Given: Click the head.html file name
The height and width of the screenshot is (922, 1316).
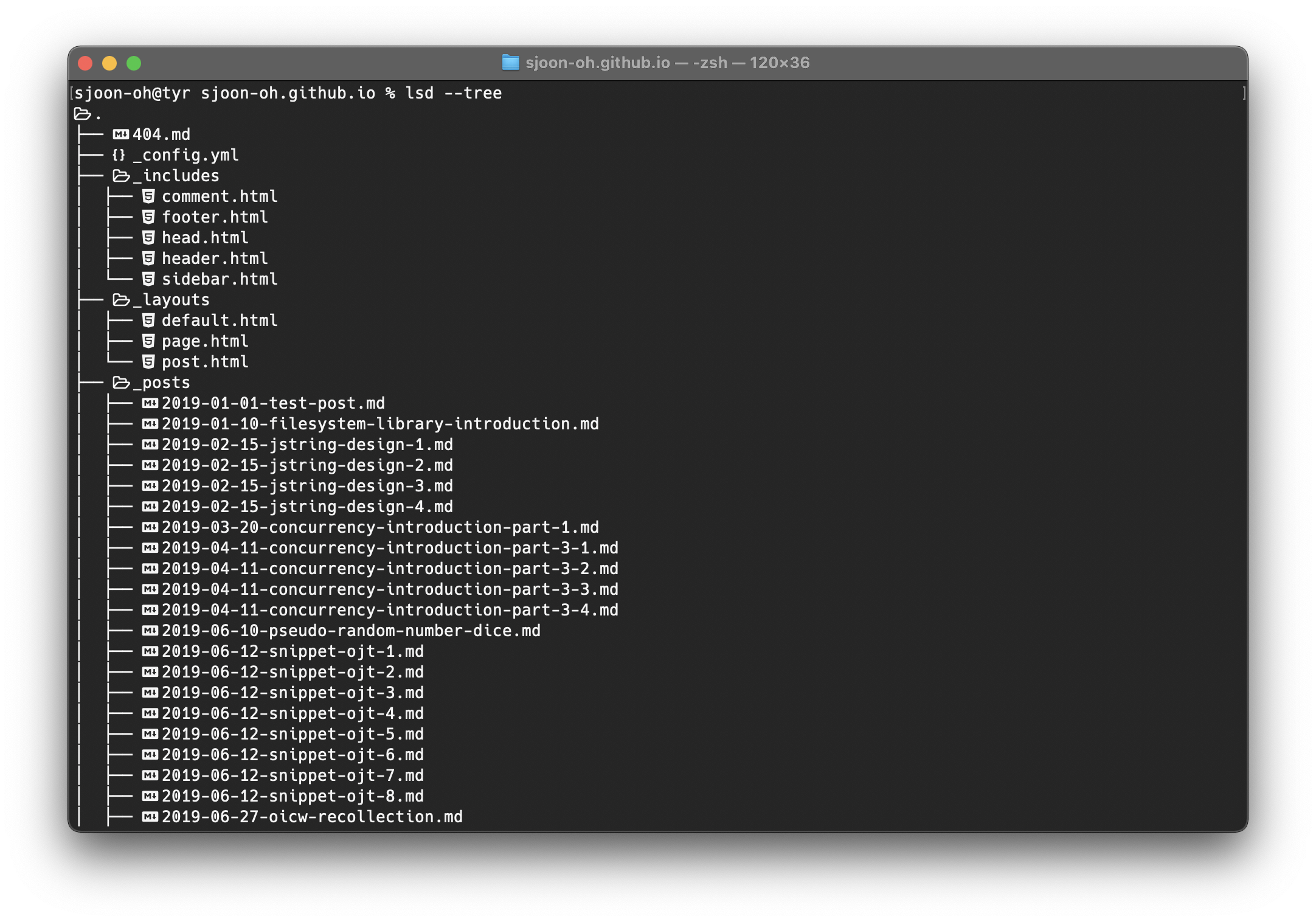Looking at the screenshot, I should [x=206, y=238].
